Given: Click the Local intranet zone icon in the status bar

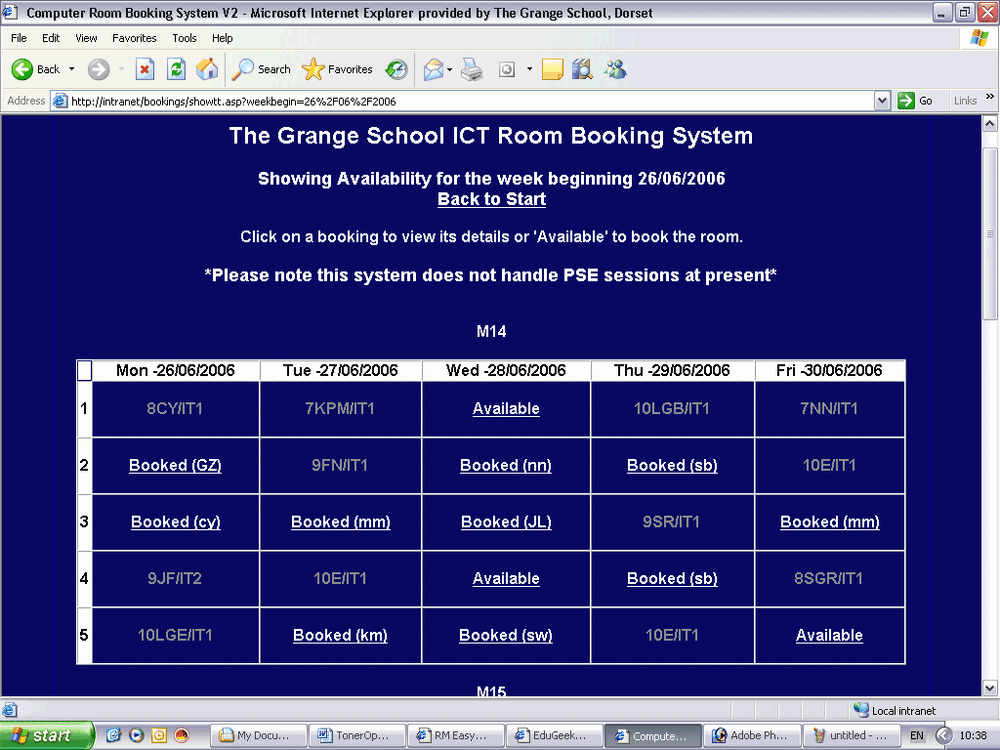Looking at the screenshot, I should [861, 710].
